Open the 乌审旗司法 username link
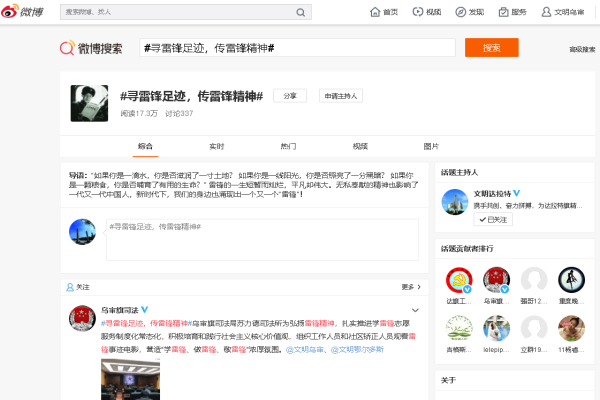600x400 pixels. pyautogui.click(x=119, y=310)
